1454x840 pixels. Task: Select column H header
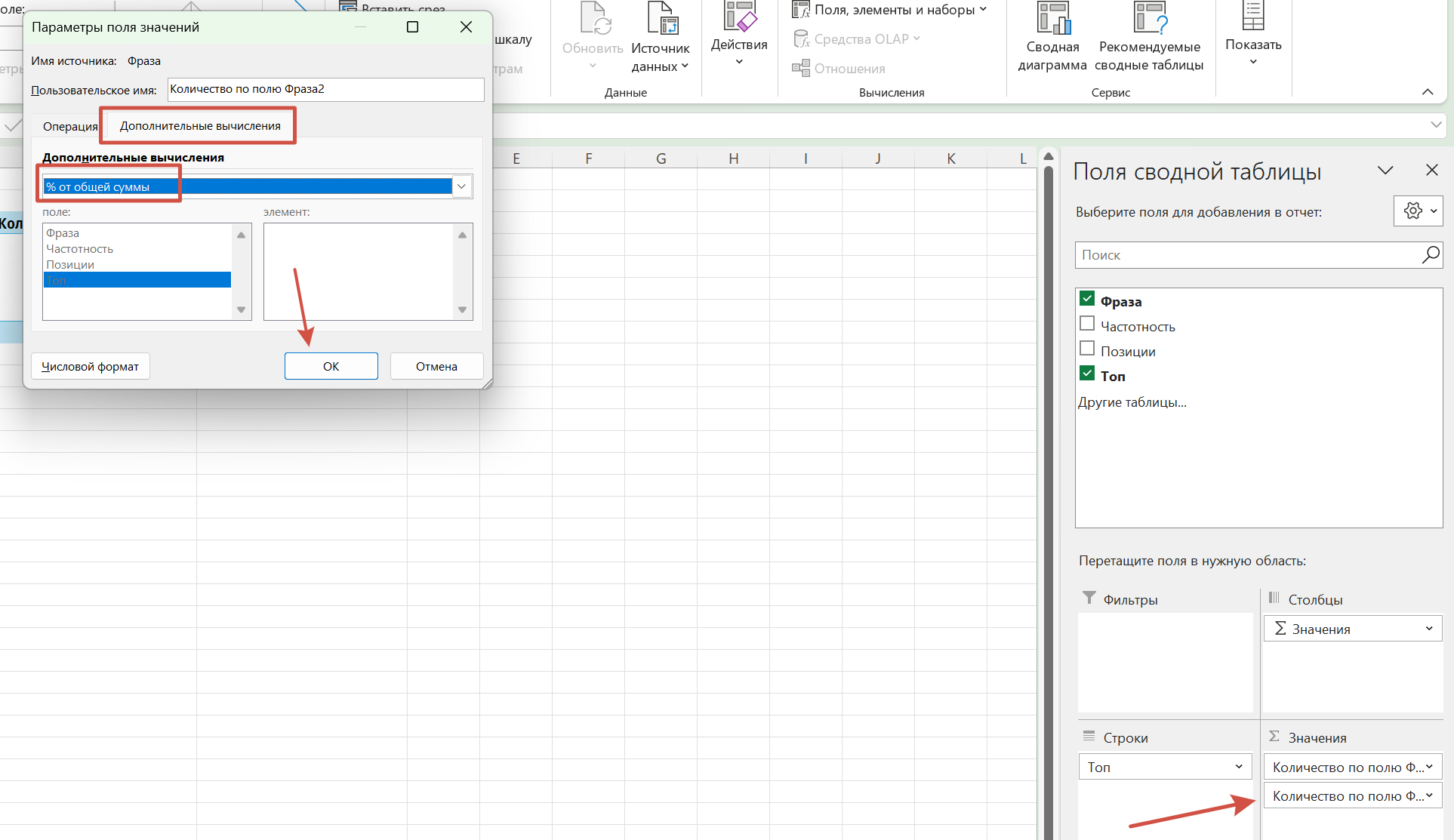point(733,158)
